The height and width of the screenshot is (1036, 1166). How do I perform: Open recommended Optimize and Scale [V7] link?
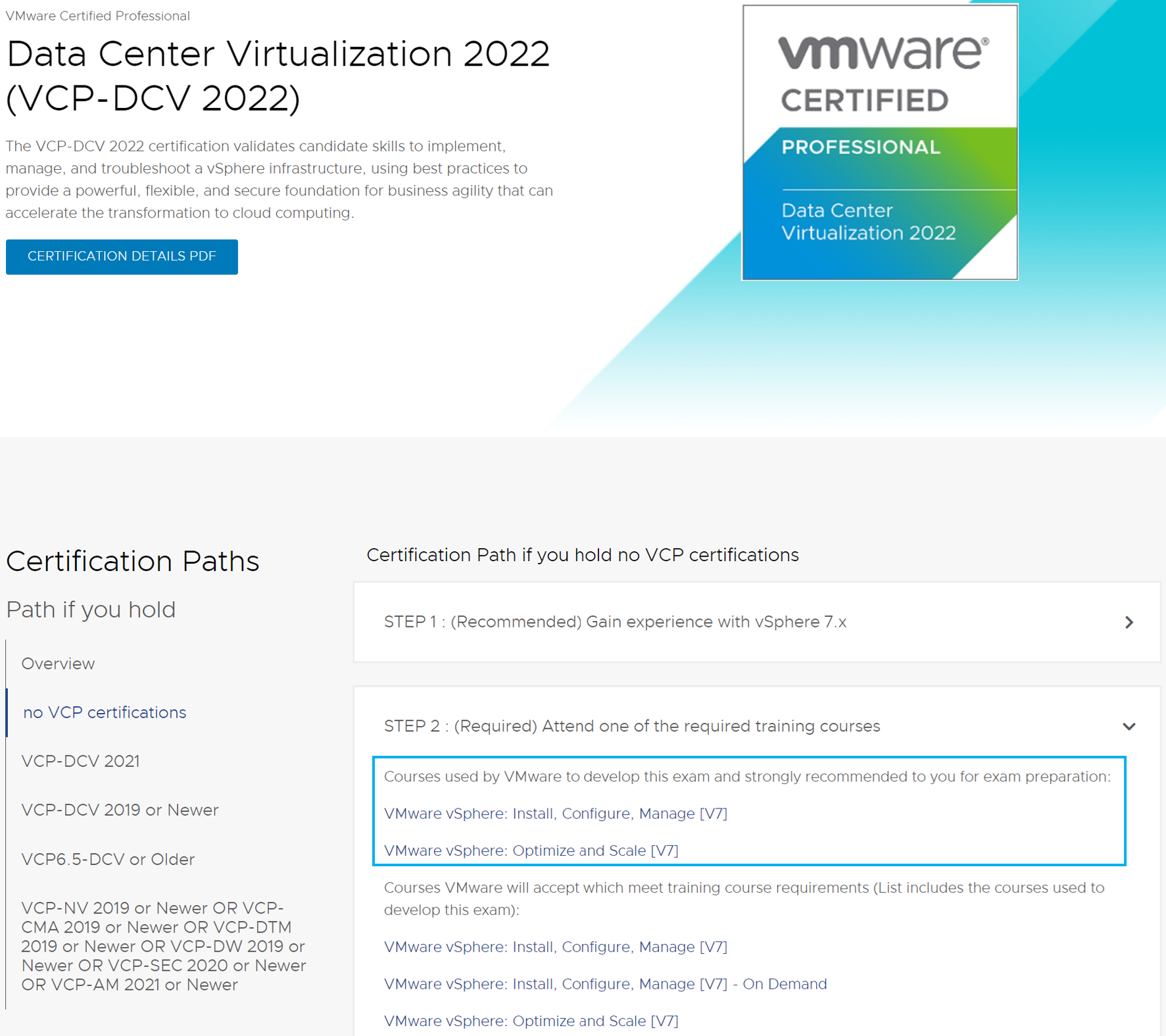click(531, 851)
